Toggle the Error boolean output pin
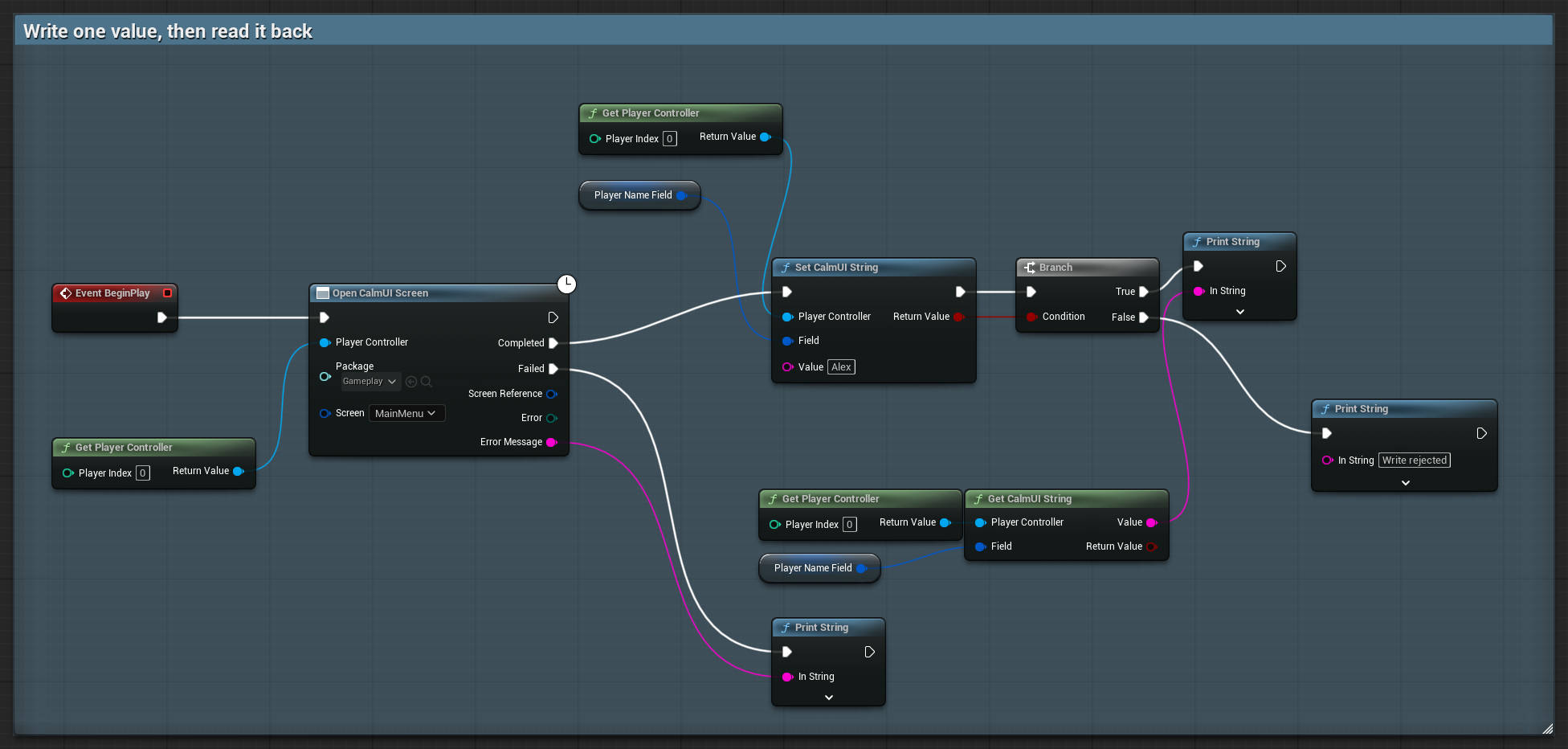Image resolution: width=1568 pixels, height=749 pixels. coord(552,418)
